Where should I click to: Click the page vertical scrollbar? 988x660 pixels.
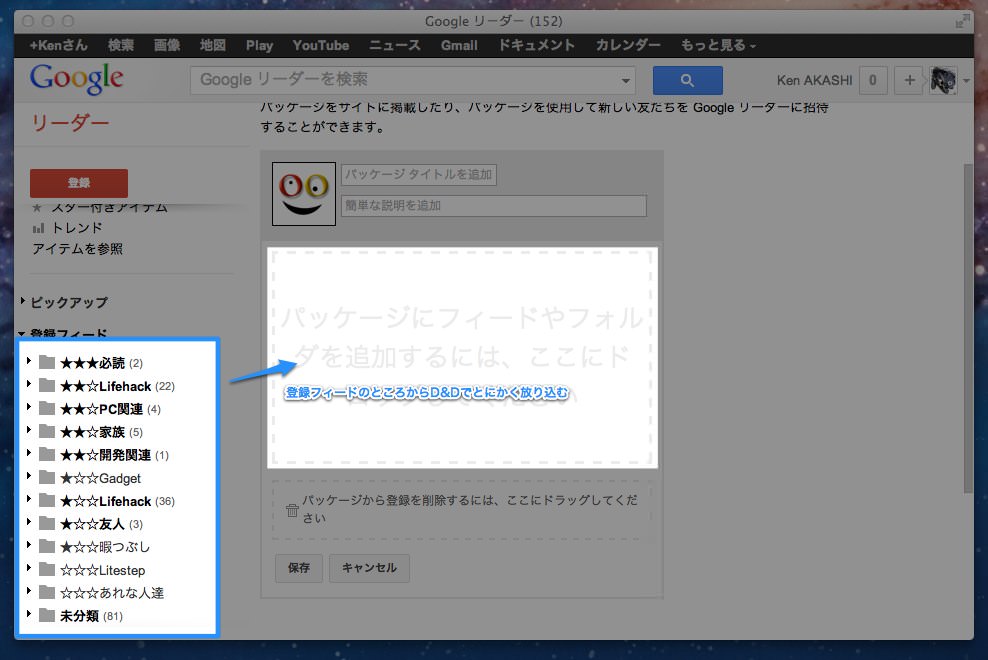[x=968, y=328]
